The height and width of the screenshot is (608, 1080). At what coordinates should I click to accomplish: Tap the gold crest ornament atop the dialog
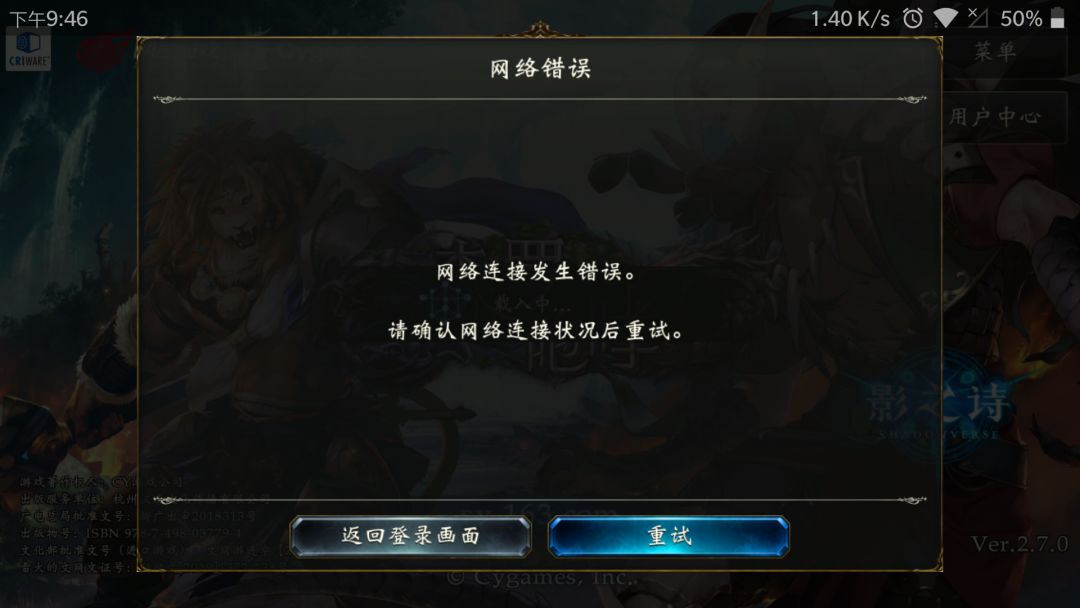click(x=540, y=30)
